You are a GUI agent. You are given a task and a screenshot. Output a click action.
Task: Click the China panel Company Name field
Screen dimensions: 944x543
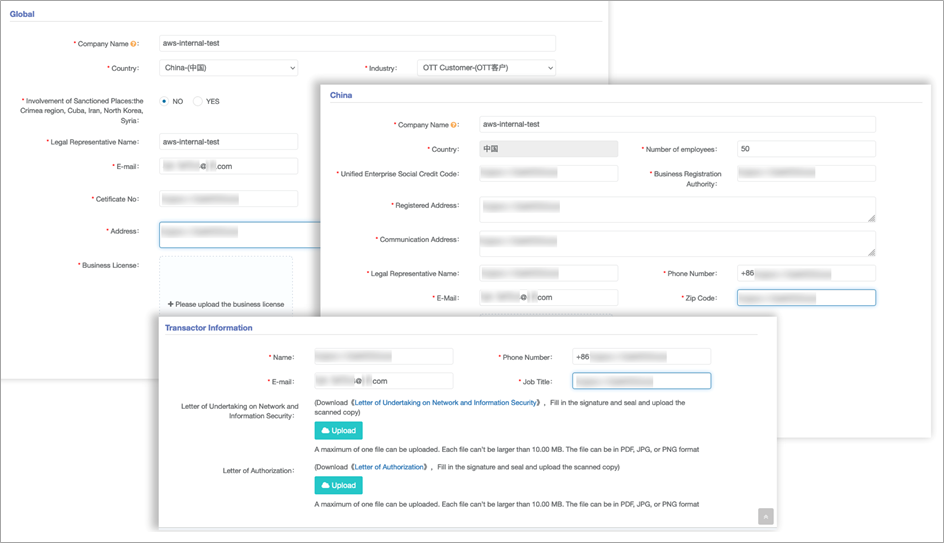(x=678, y=125)
